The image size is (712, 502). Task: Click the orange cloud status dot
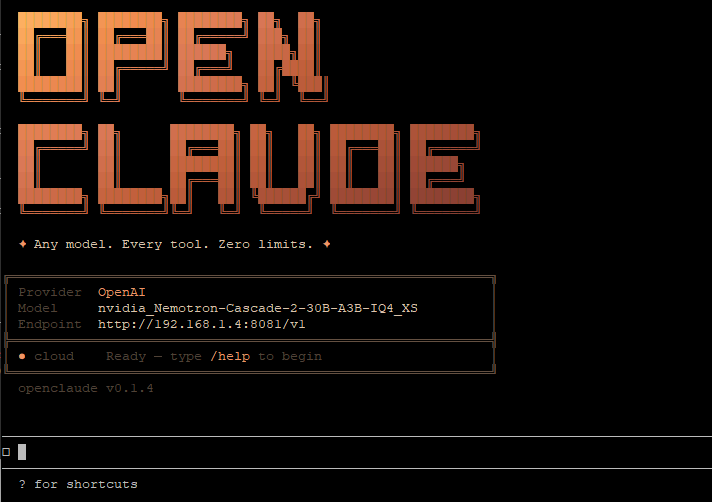pyautogui.click(x=22, y=356)
